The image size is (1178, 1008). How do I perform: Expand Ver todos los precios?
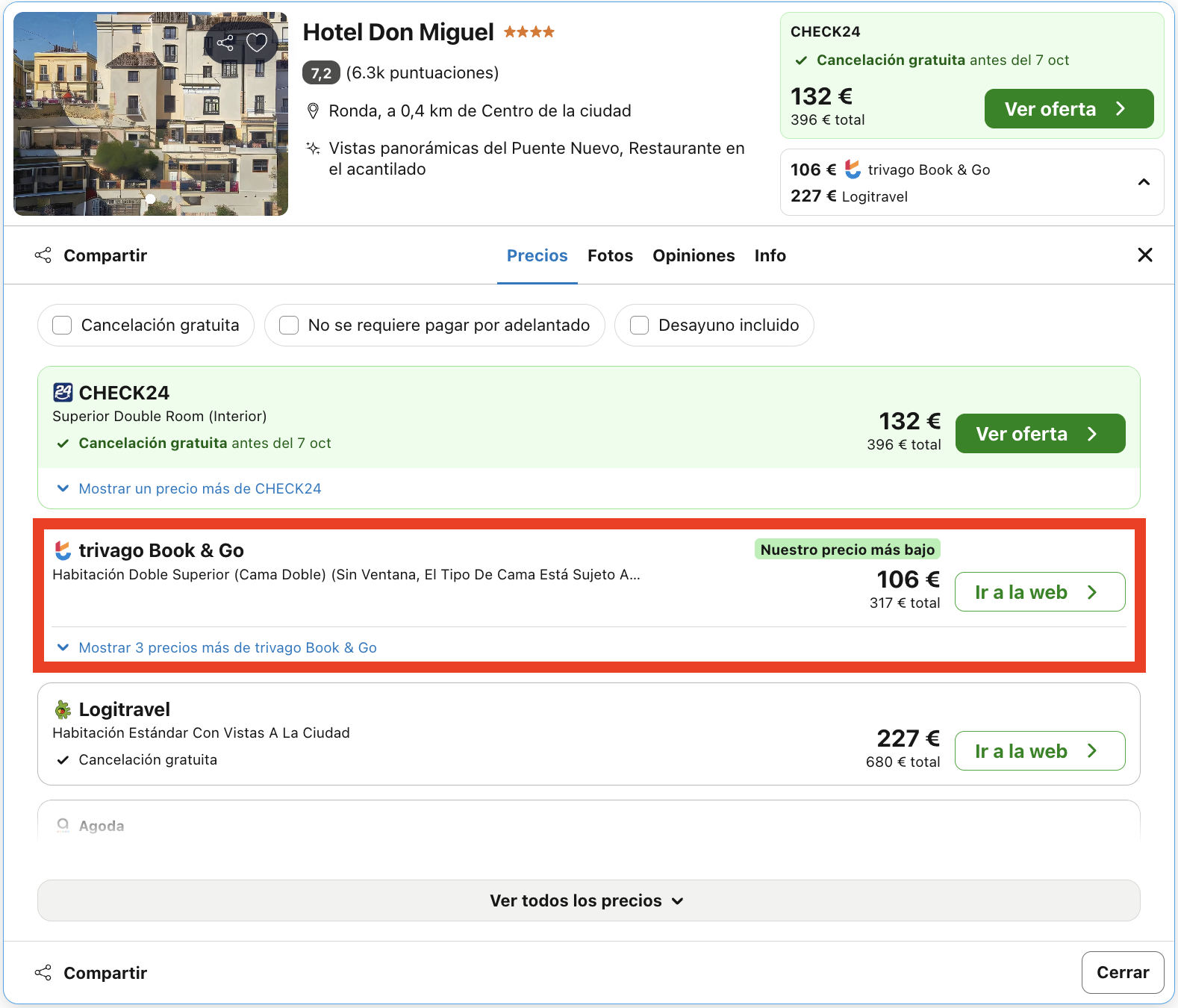pos(588,900)
